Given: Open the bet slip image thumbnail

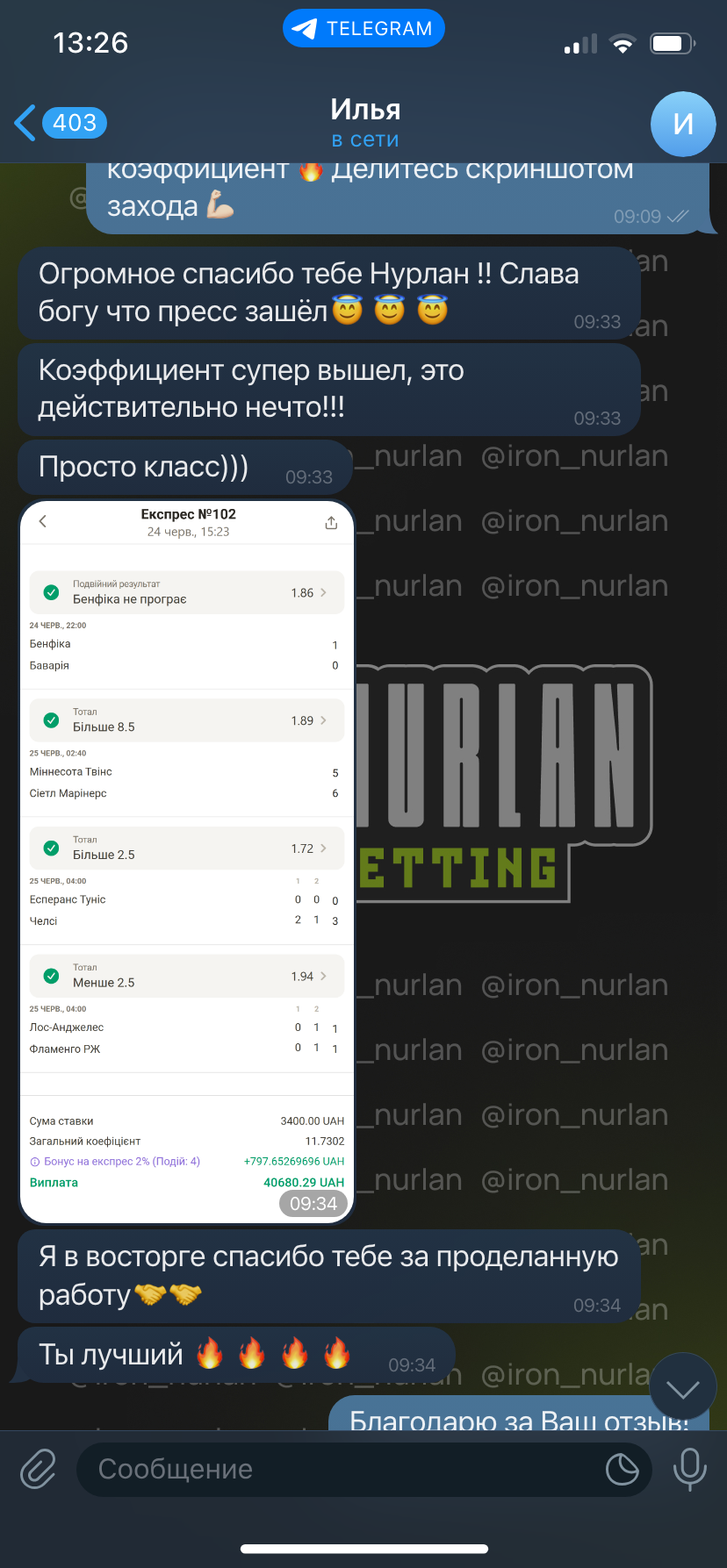Looking at the screenshot, I should (x=187, y=862).
